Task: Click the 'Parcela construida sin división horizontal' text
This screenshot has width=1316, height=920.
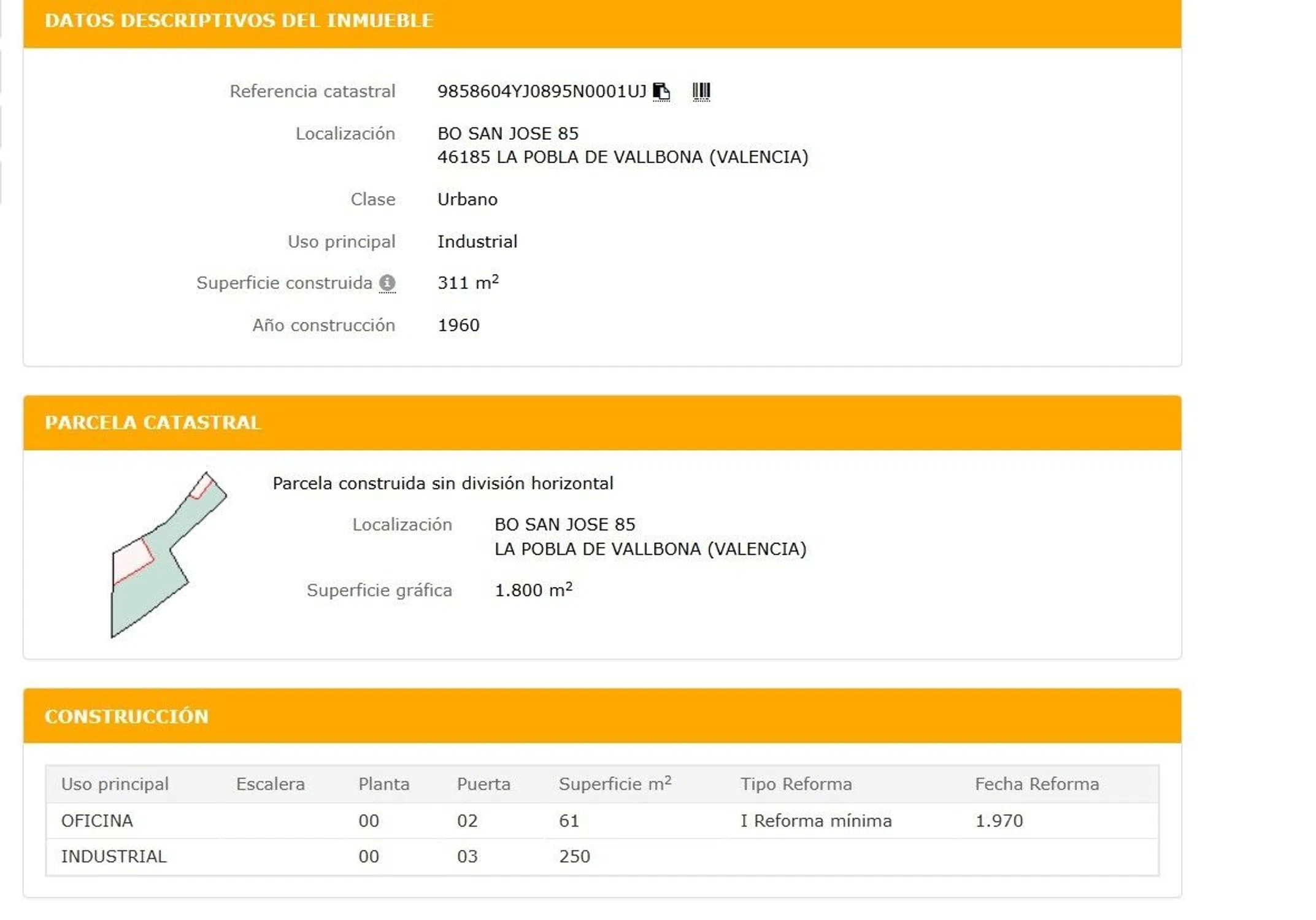Action: click(442, 483)
